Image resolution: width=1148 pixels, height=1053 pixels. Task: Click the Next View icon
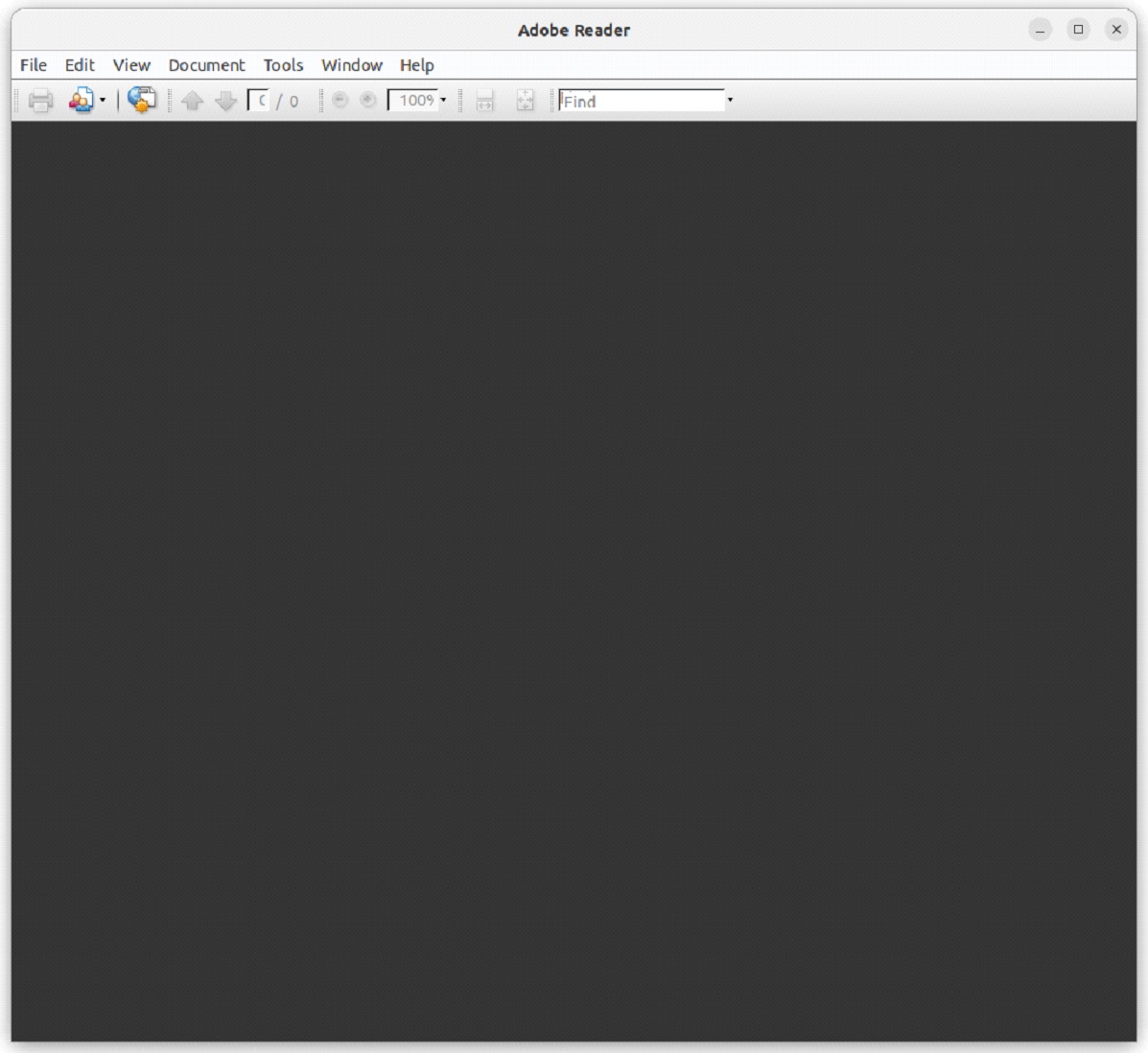click(367, 101)
